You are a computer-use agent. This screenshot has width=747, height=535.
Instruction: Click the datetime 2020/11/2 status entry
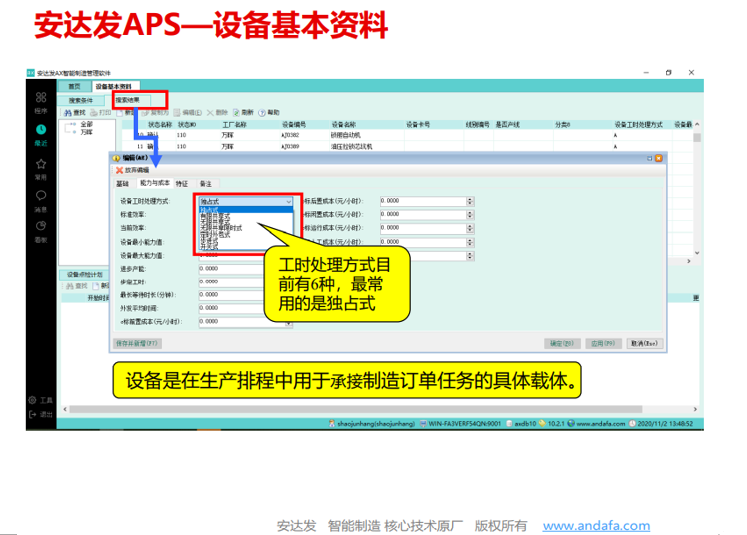click(x=661, y=424)
